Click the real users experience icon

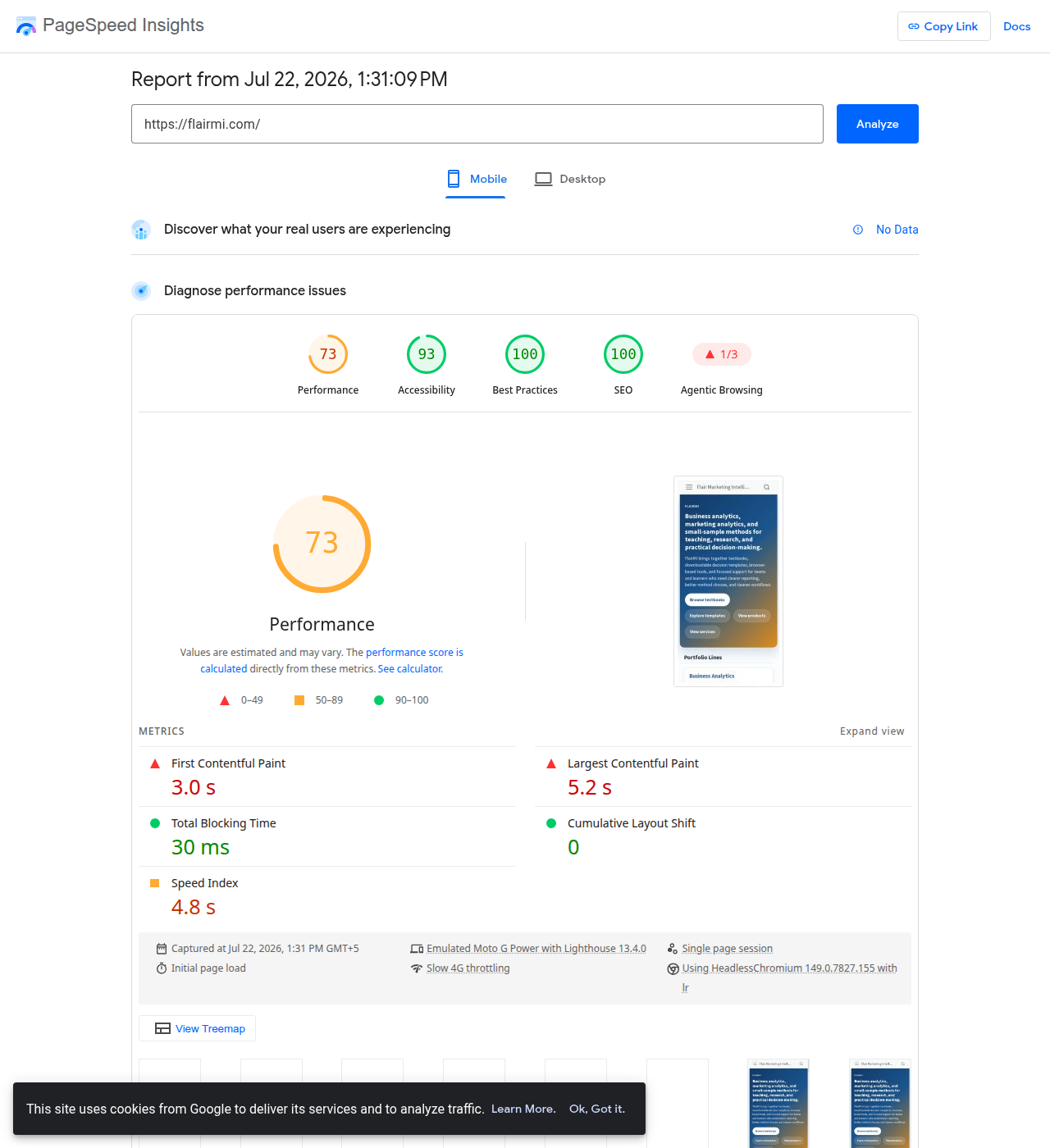coord(141,230)
